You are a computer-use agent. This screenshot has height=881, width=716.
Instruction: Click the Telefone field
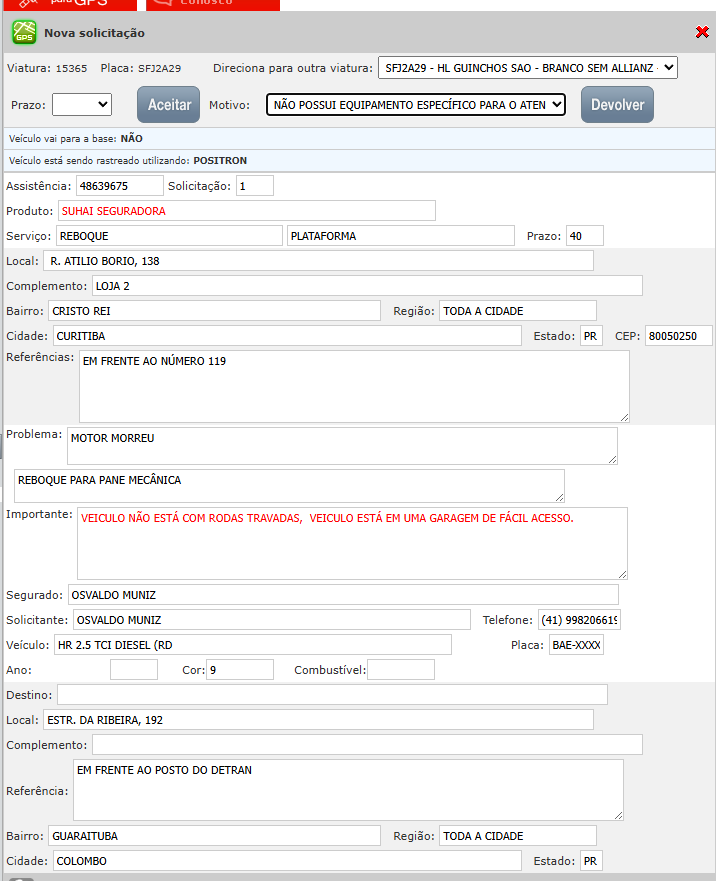point(579,620)
